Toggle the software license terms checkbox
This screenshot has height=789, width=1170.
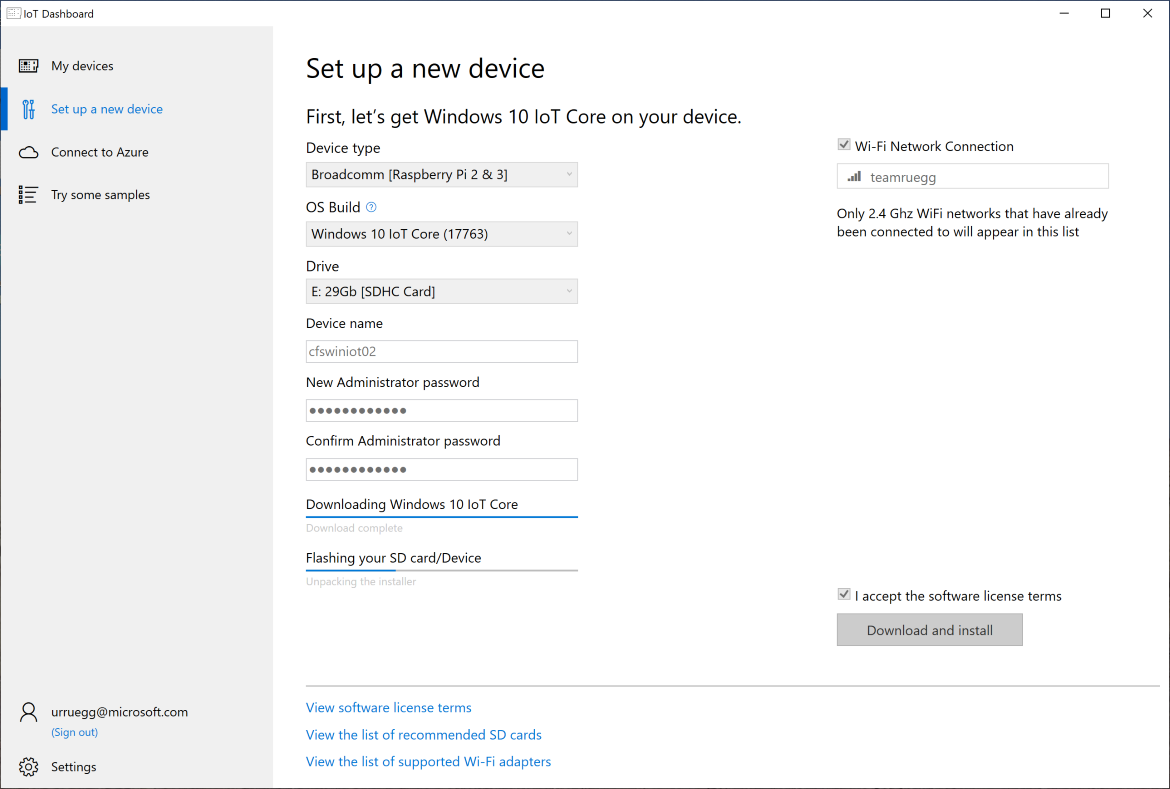[x=844, y=595]
